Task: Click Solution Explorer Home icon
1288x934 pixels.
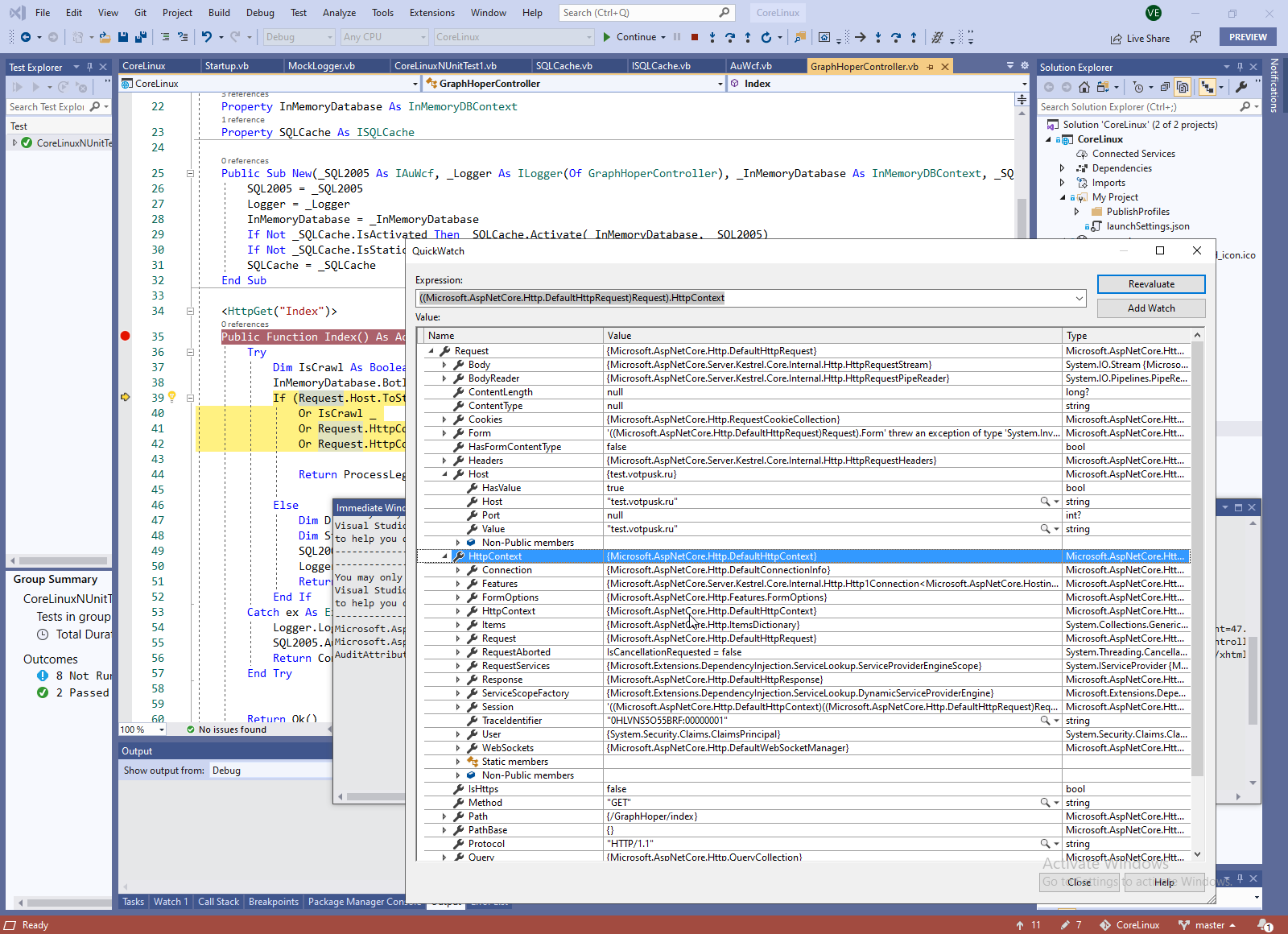Action: click(1084, 87)
